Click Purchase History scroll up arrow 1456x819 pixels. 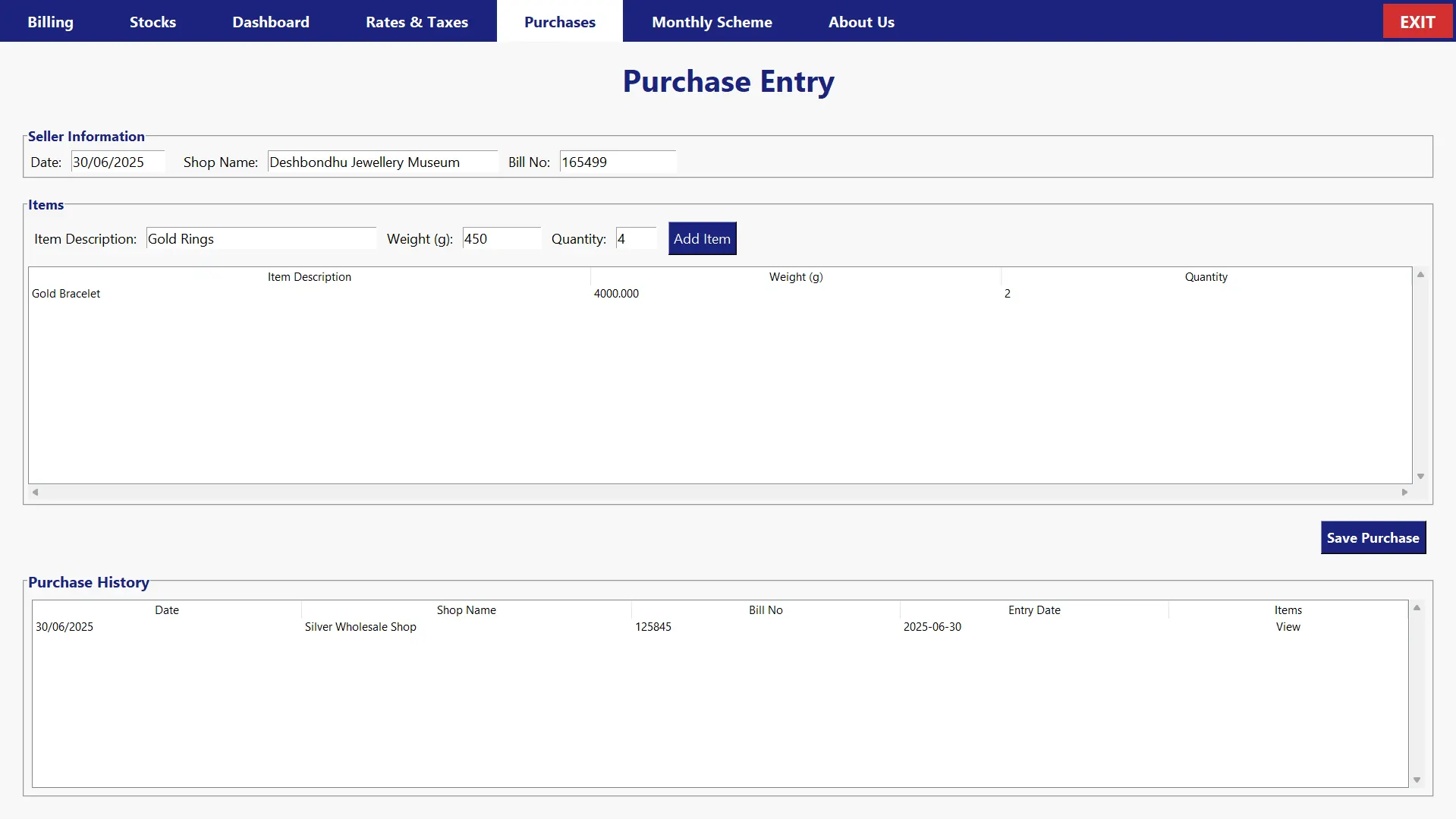click(x=1417, y=608)
